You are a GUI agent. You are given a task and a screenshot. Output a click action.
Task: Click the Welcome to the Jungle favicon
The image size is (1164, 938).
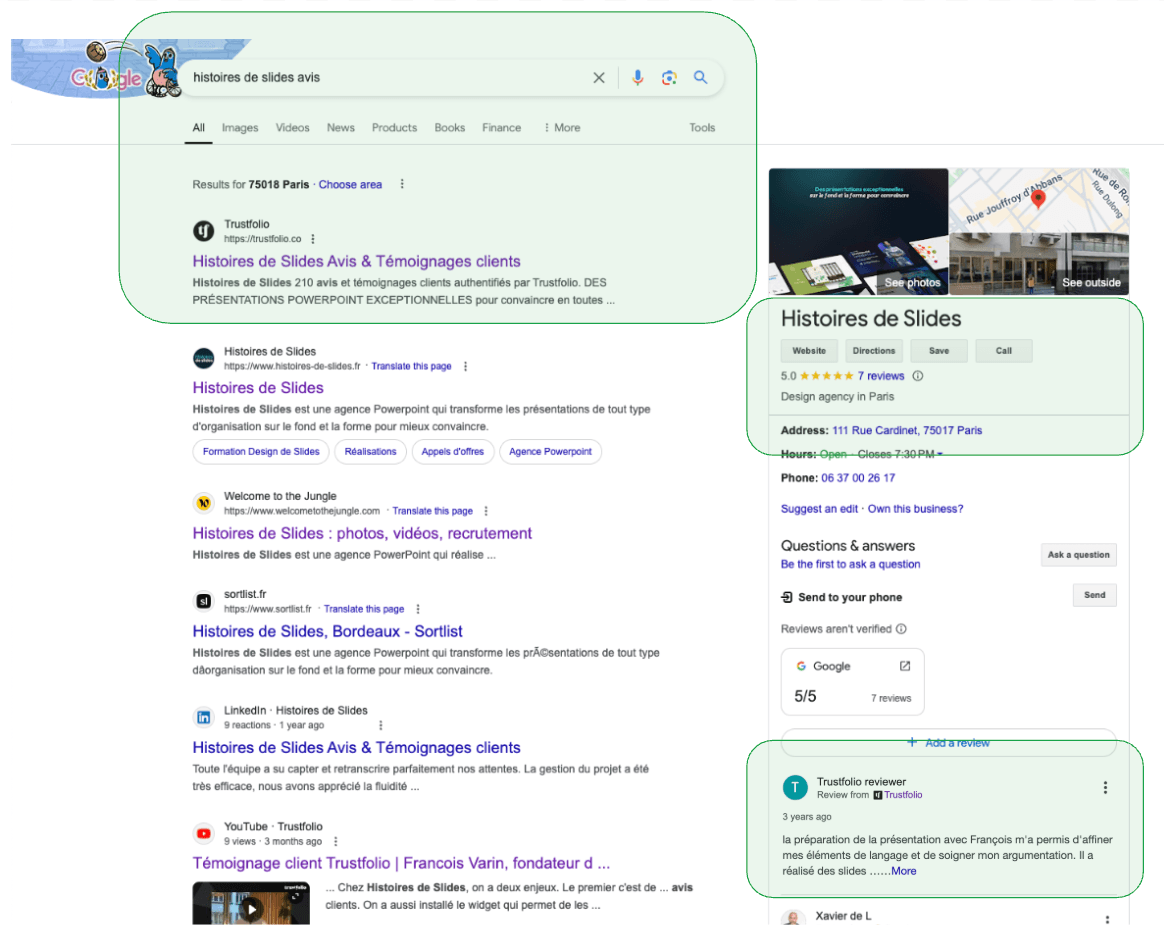click(x=203, y=503)
